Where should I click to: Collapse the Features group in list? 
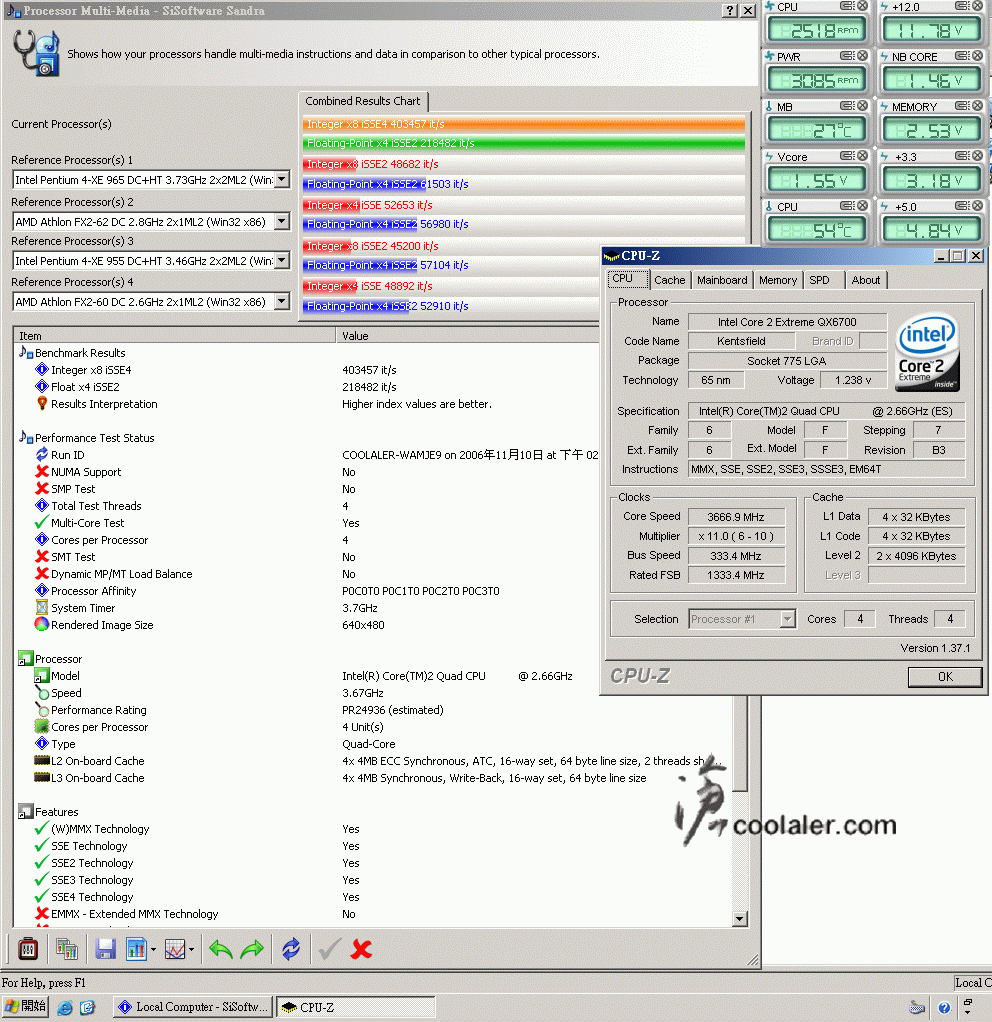pos(25,811)
